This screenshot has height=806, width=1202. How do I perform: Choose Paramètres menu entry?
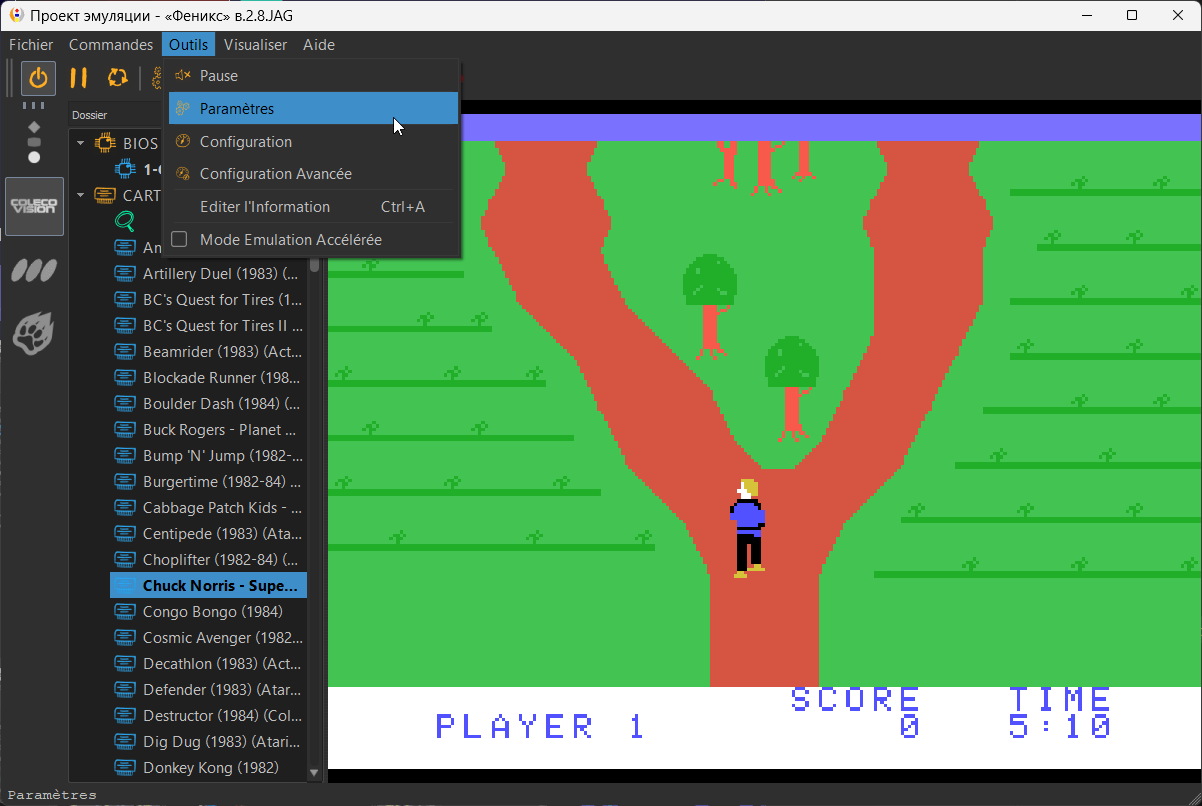pyautogui.click(x=313, y=109)
